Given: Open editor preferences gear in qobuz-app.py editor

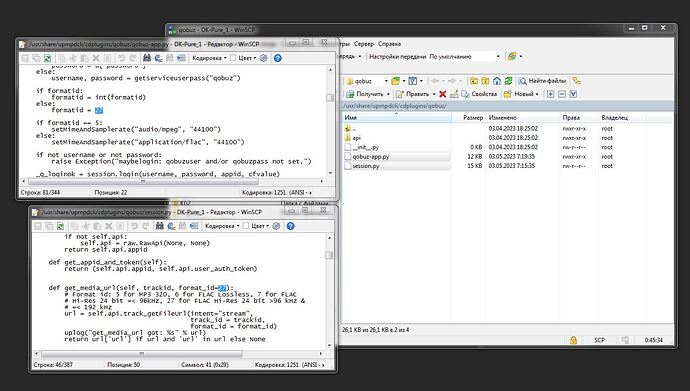Looking at the screenshot, I should click(264, 58).
